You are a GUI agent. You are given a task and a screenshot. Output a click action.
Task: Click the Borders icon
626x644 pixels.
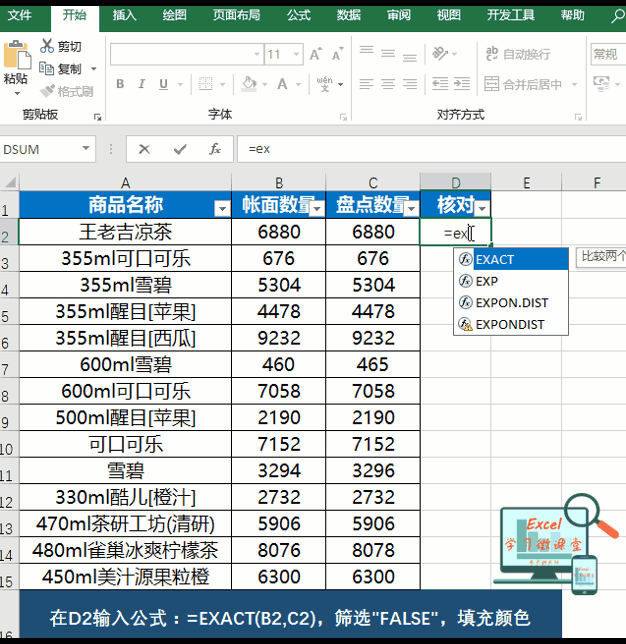(206, 84)
